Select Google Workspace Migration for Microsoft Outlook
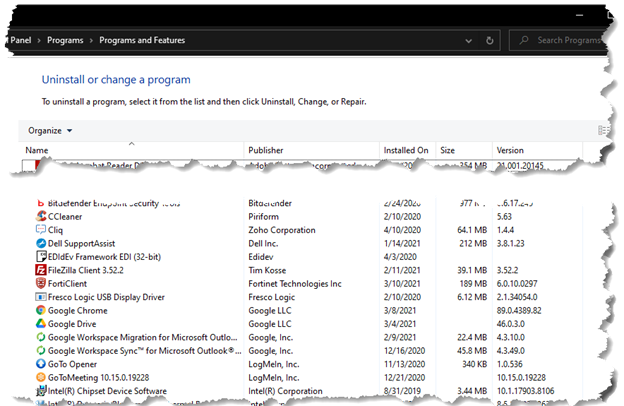The width and height of the screenshot is (624, 406). tap(302, 337)
